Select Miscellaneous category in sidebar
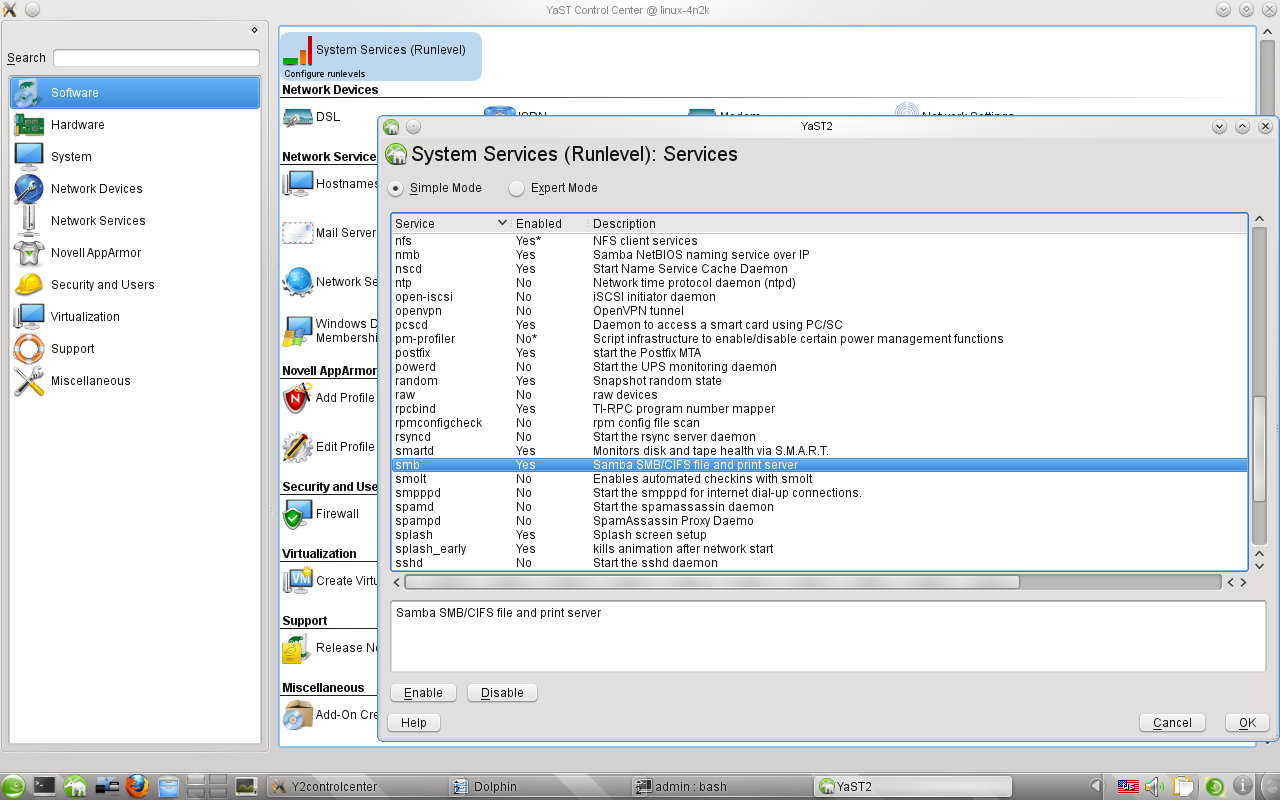Image resolution: width=1280 pixels, height=800 pixels. tap(135, 381)
